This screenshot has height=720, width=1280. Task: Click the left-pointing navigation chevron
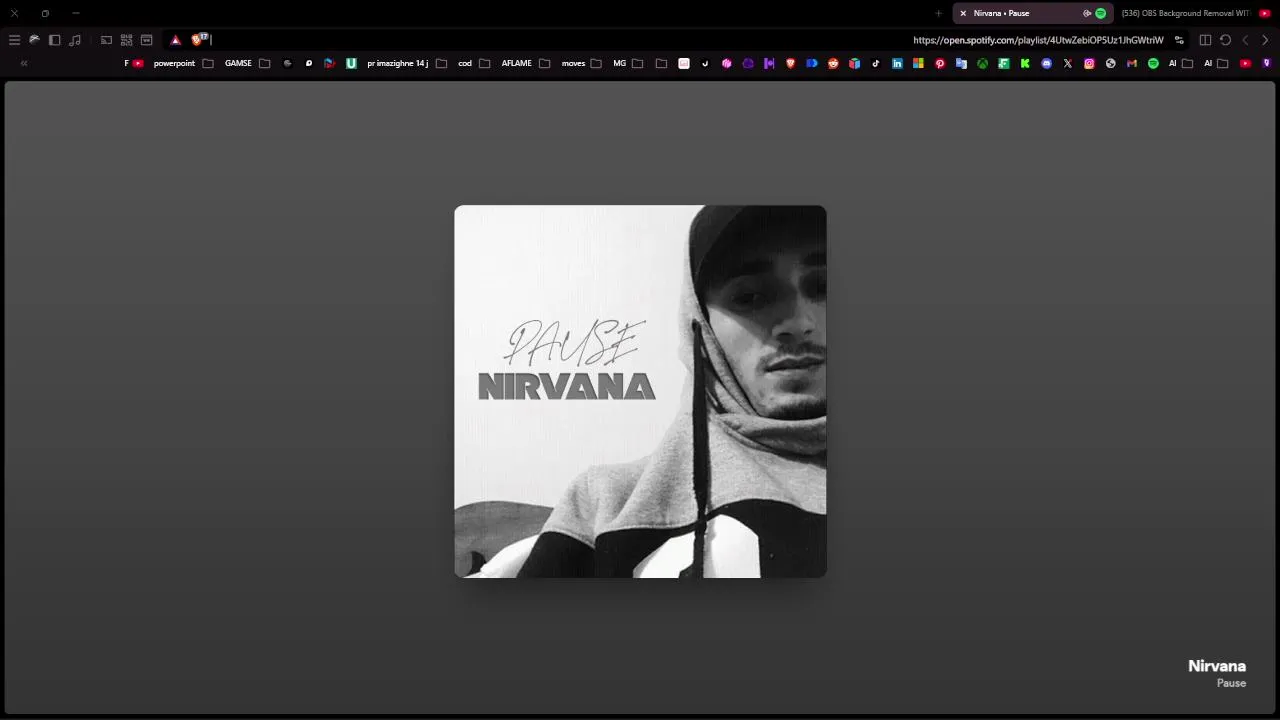click(x=1245, y=40)
